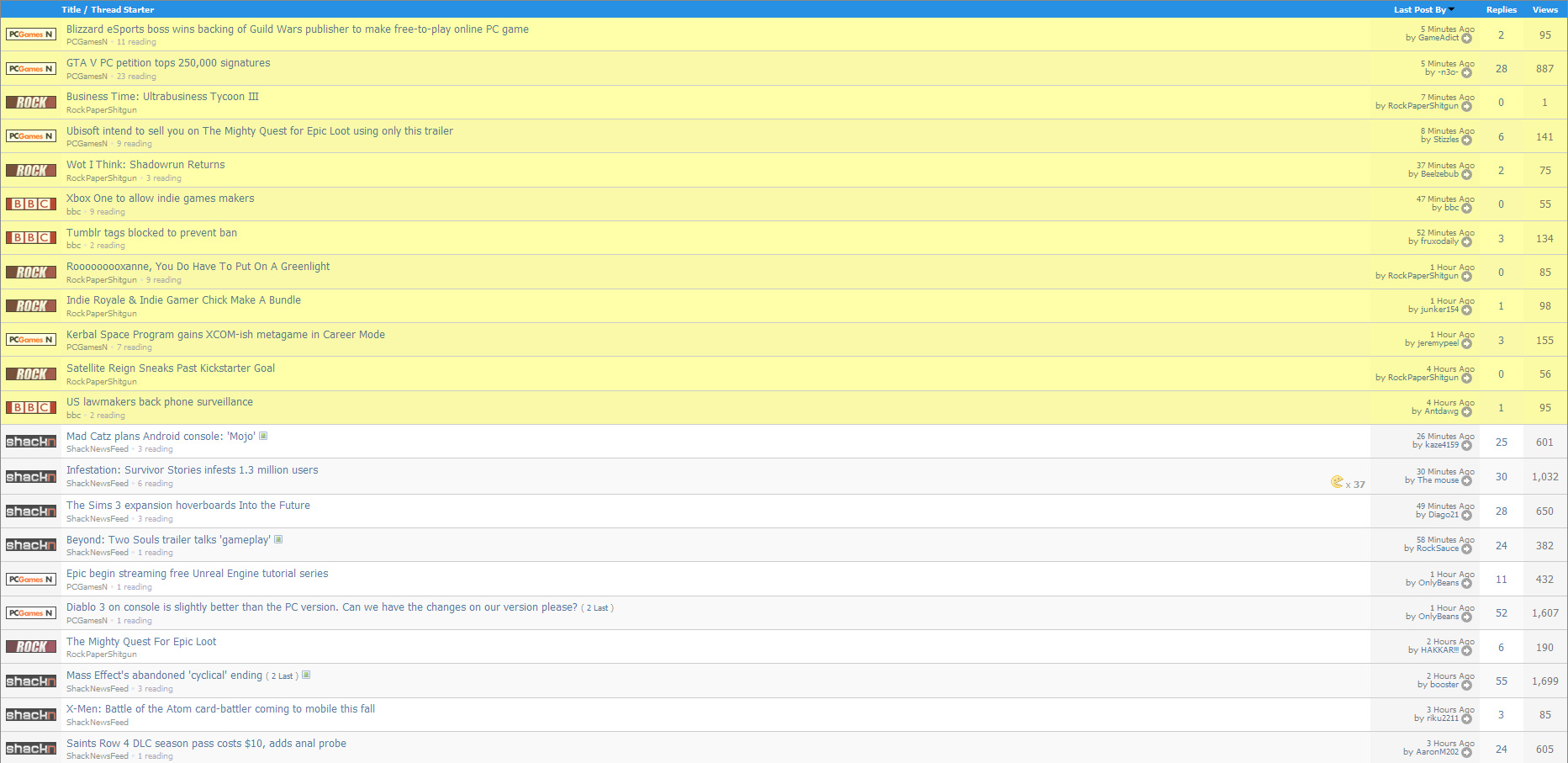
Task: Select the Rock Paper Shotgun icon next to Shadowrun Returns
Action: (x=30, y=169)
